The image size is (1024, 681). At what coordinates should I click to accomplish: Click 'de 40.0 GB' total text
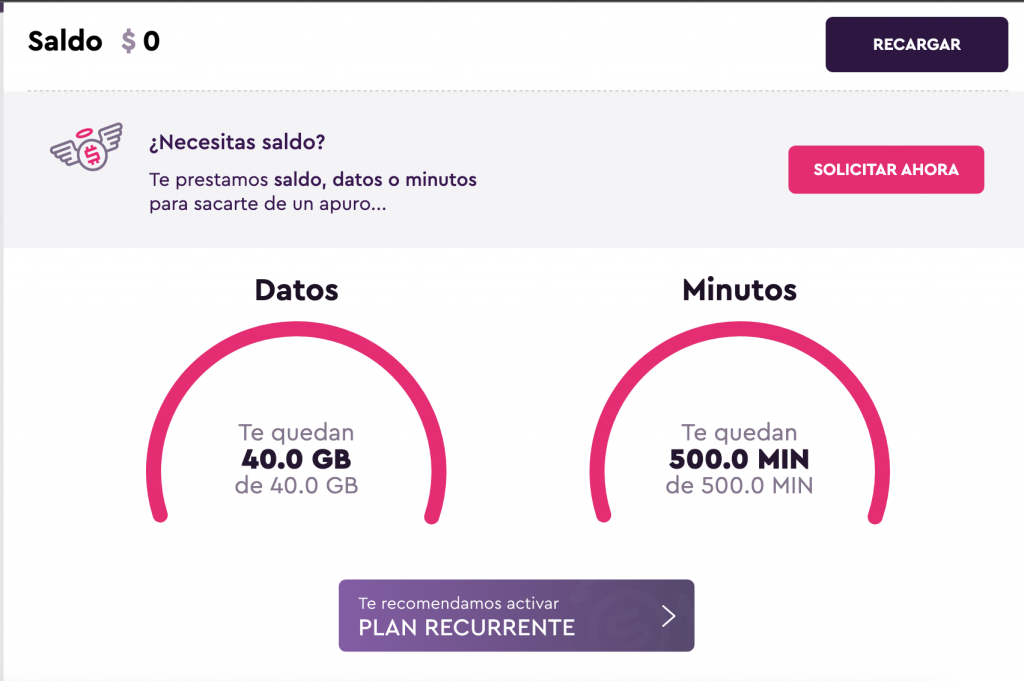[x=296, y=486]
